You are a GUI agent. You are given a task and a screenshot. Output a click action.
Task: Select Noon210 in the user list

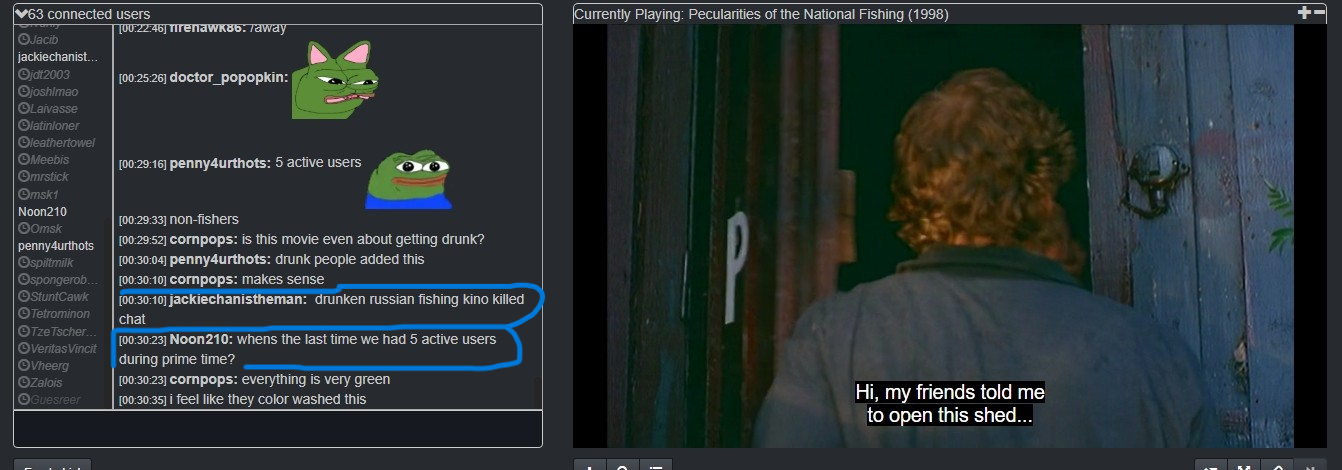click(x=42, y=212)
